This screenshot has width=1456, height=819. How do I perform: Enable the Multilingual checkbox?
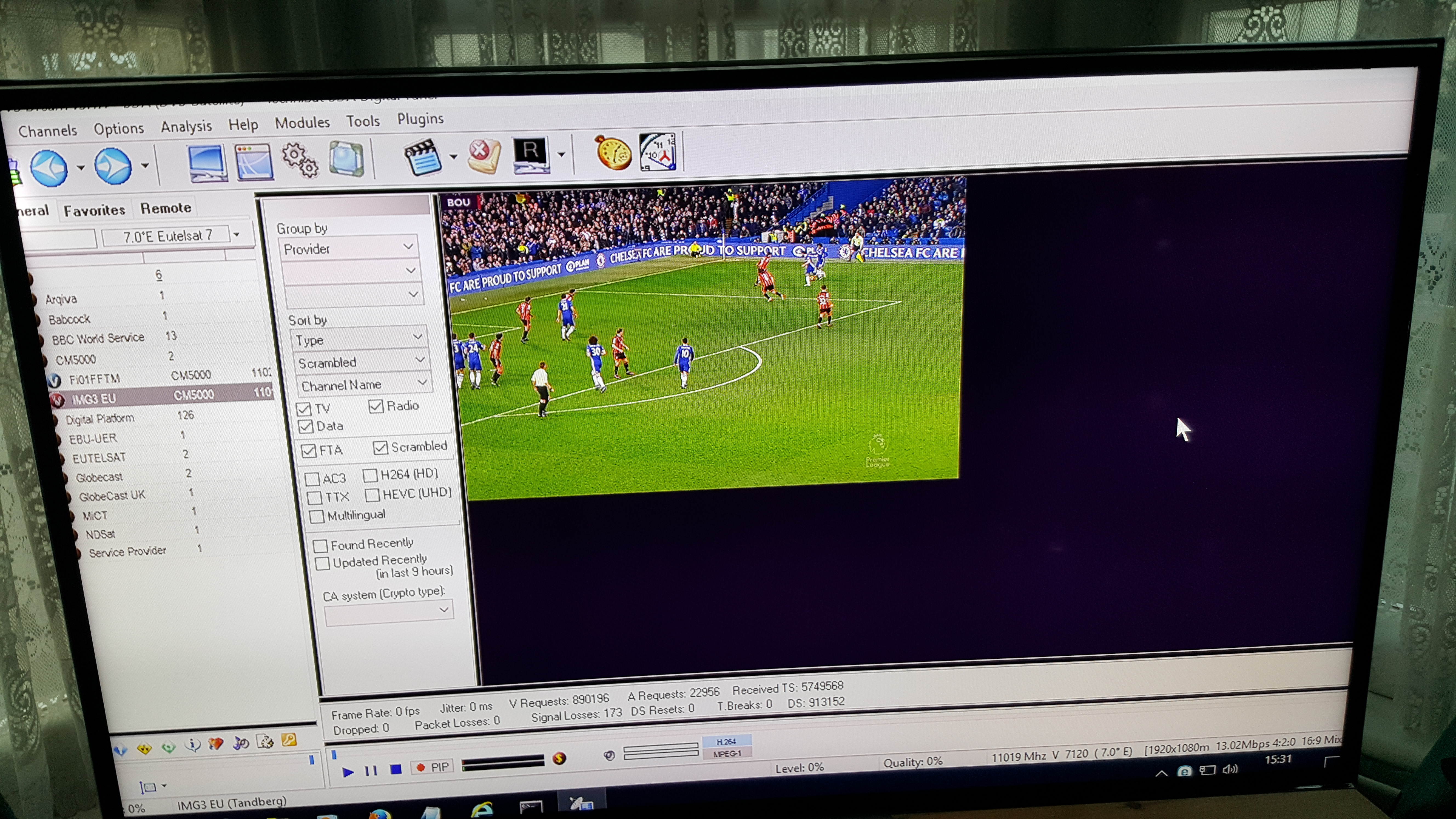[x=317, y=517]
